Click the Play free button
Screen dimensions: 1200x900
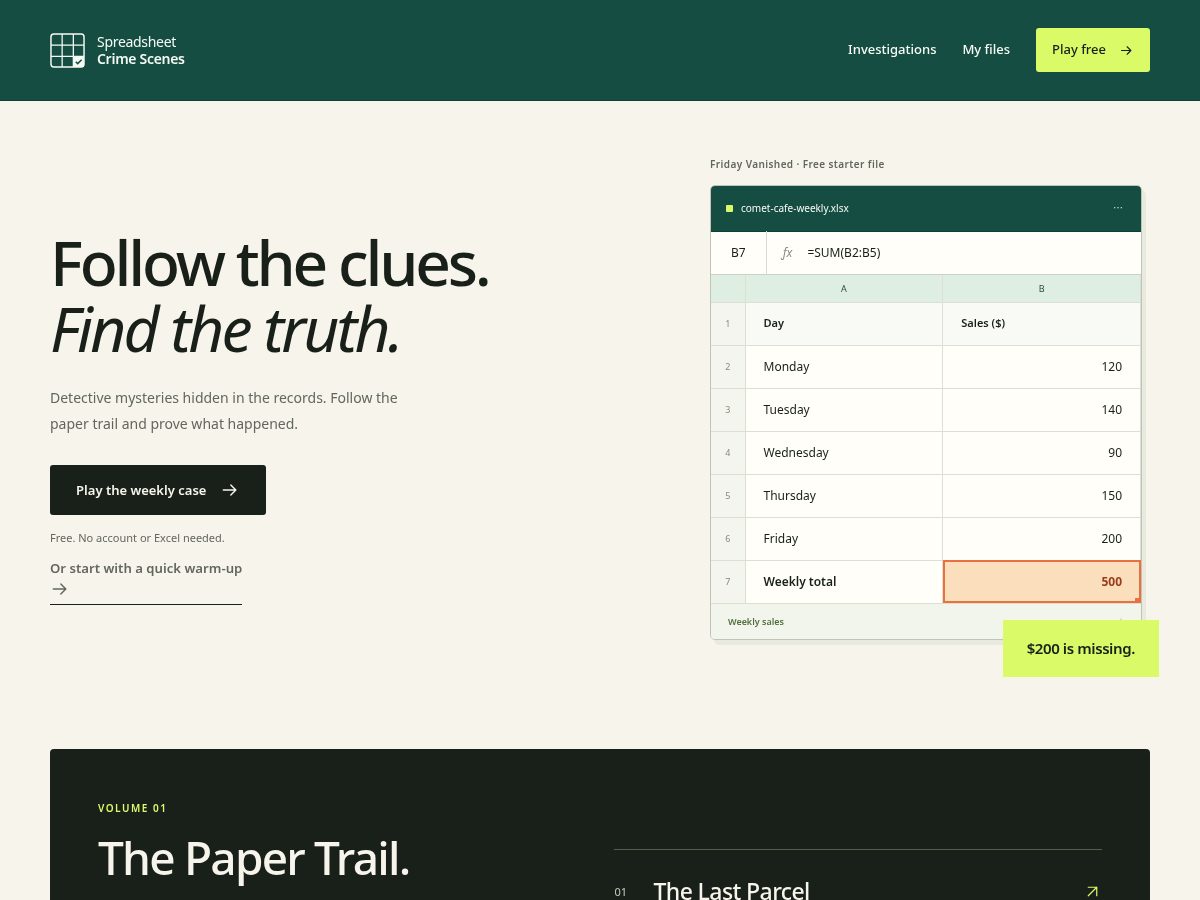point(1093,50)
